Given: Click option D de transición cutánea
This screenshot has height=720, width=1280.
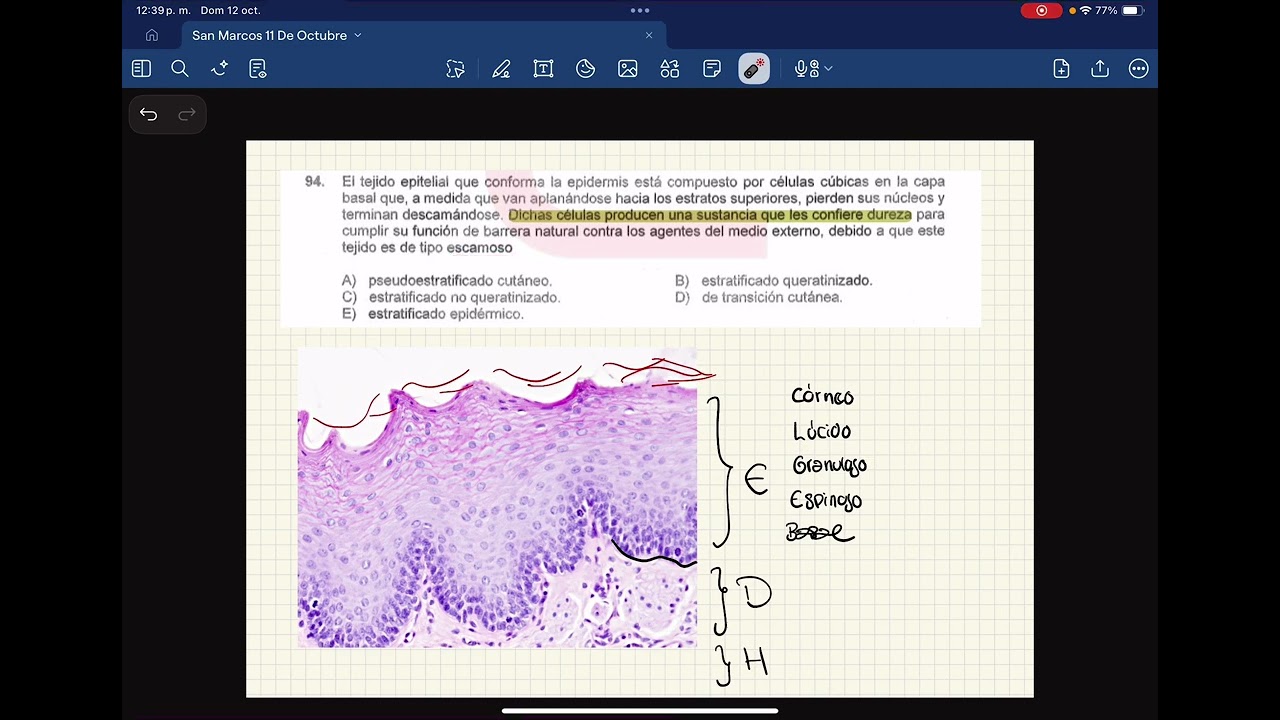Looking at the screenshot, I should pos(759,297).
